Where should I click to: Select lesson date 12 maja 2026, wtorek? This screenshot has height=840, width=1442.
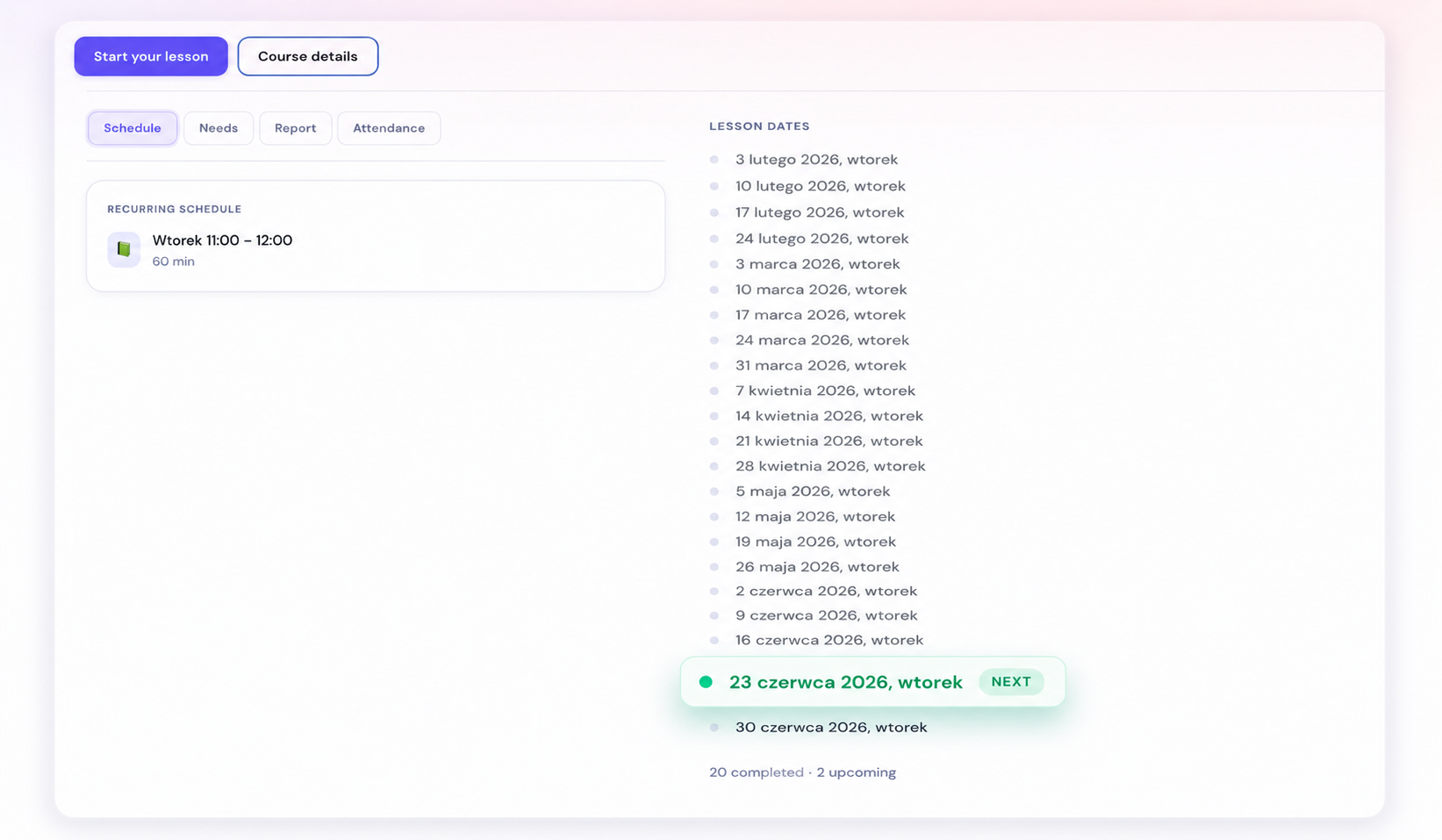click(x=815, y=517)
